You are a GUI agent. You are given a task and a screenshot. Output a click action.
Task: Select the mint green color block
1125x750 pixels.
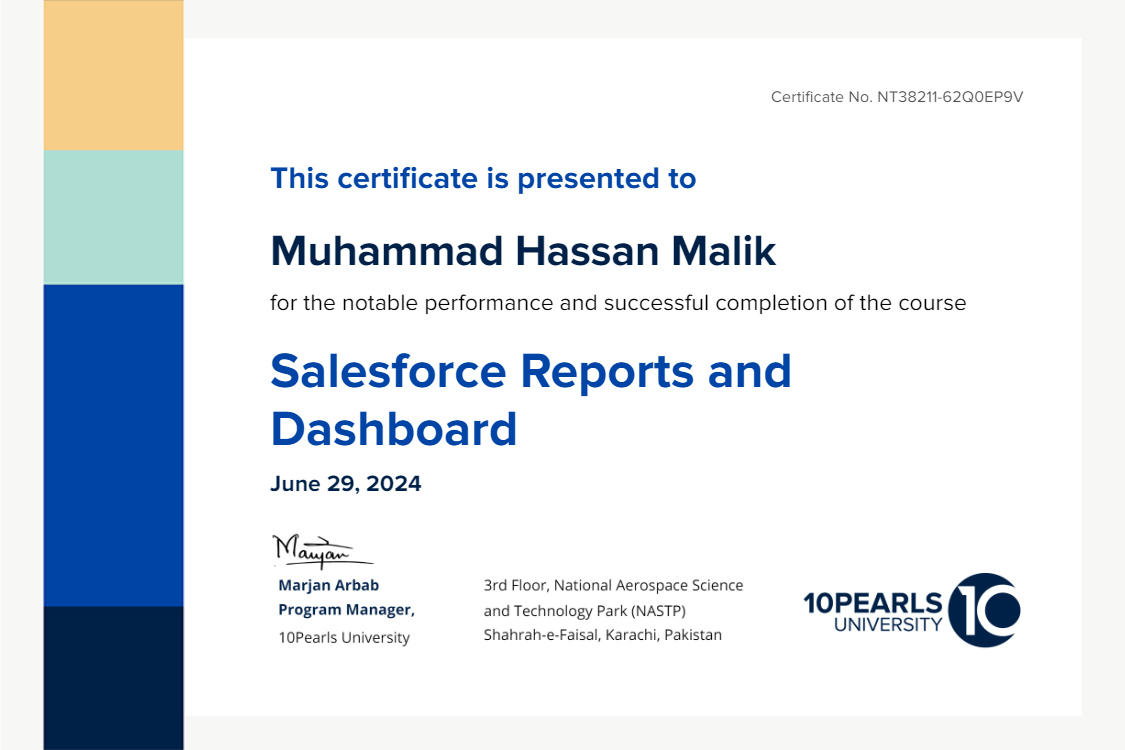(113, 217)
